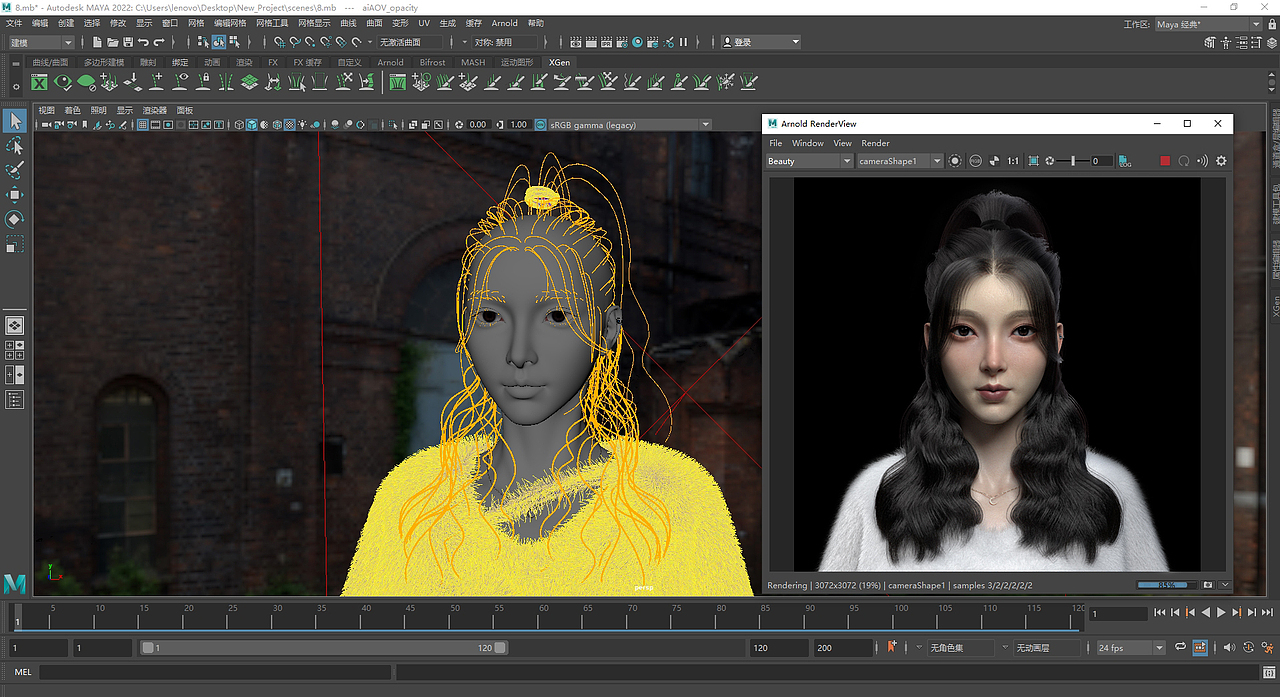Screen dimensions: 1280x697
Task: Toggle the playback loop button
Action: pos(1181,647)
